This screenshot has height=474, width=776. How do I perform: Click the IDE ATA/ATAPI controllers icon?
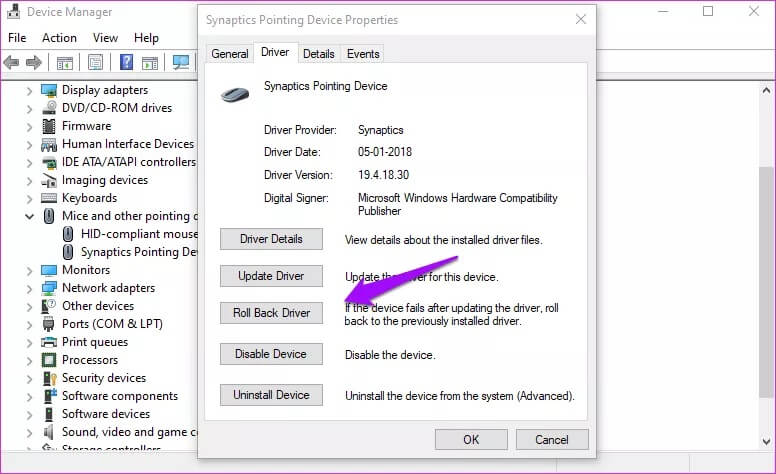coord(49,162)
